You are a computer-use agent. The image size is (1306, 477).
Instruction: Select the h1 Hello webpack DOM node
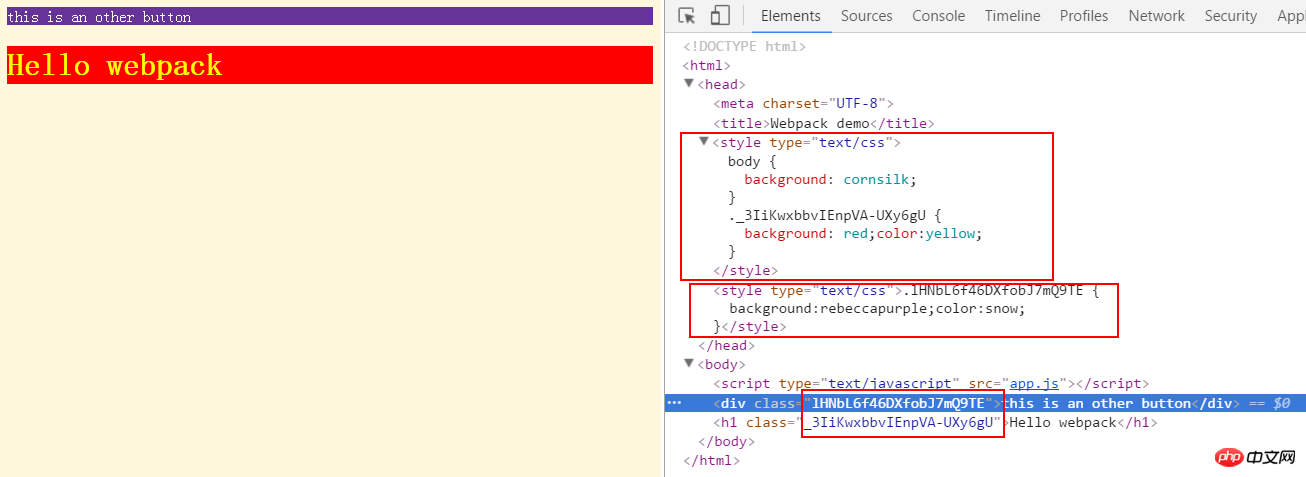pos(936,423)
